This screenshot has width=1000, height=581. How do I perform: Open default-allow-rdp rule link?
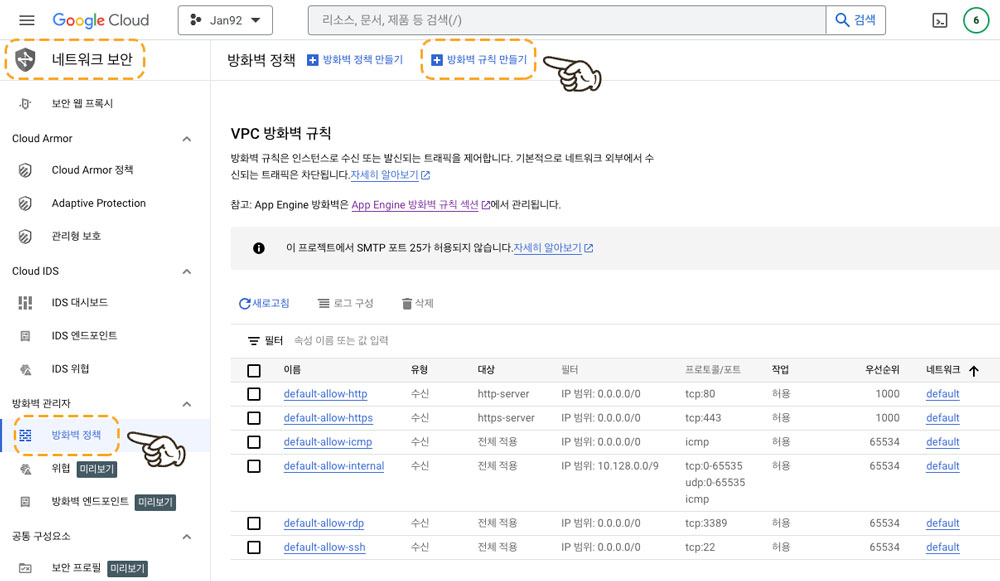pos(324,523)
